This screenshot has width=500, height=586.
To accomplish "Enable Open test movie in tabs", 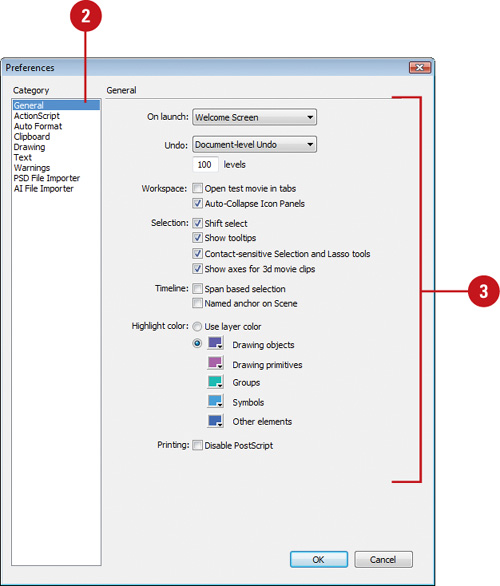I will click(x=197, y=188).
